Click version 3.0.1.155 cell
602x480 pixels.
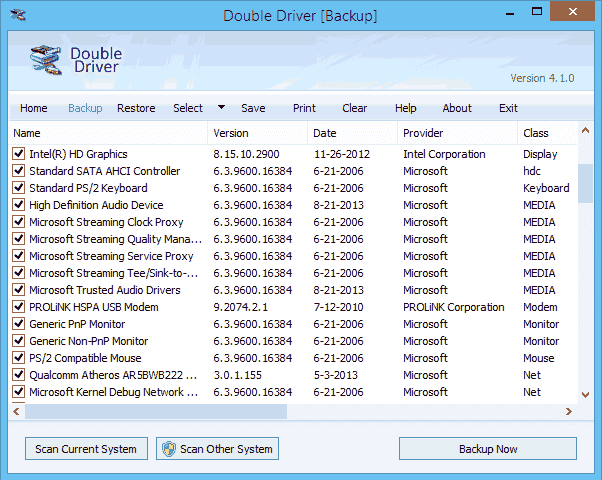coord(237,375)
